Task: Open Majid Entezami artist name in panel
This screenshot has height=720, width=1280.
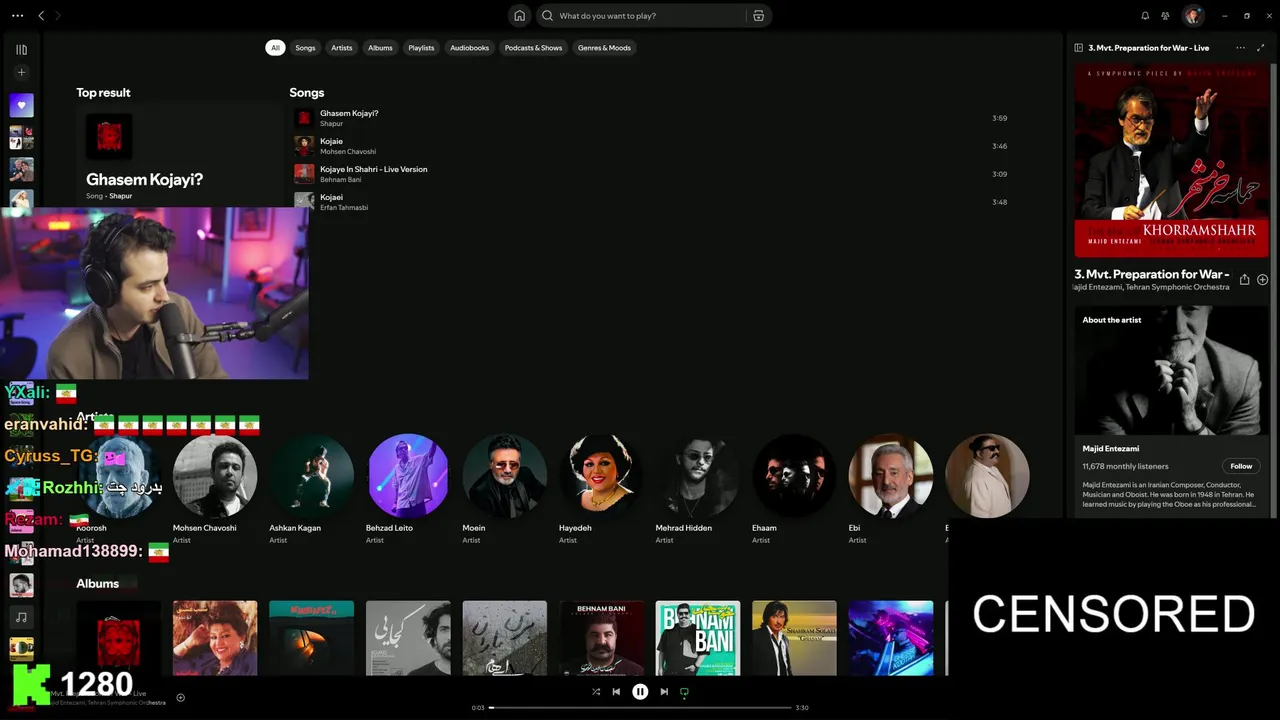Action: (1110, 449)
